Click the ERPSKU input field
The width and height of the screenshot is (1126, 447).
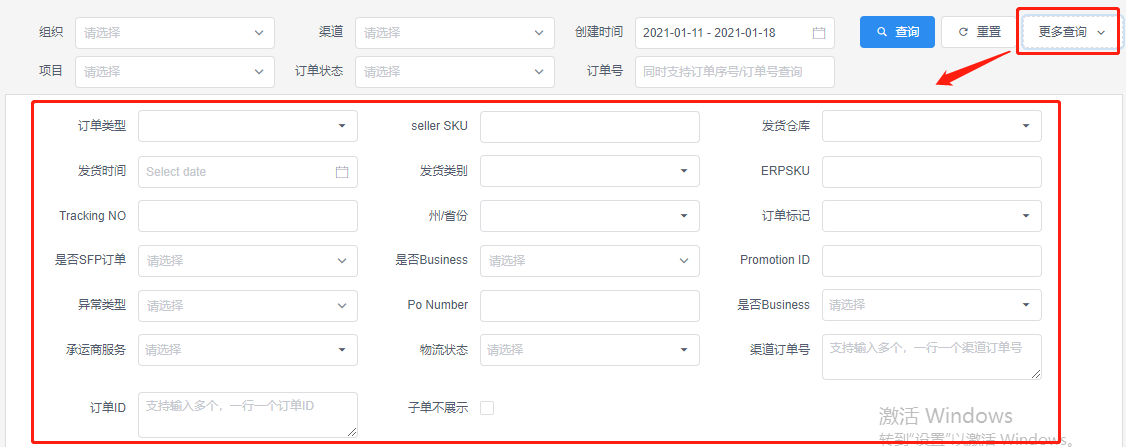tap(931, 172)
